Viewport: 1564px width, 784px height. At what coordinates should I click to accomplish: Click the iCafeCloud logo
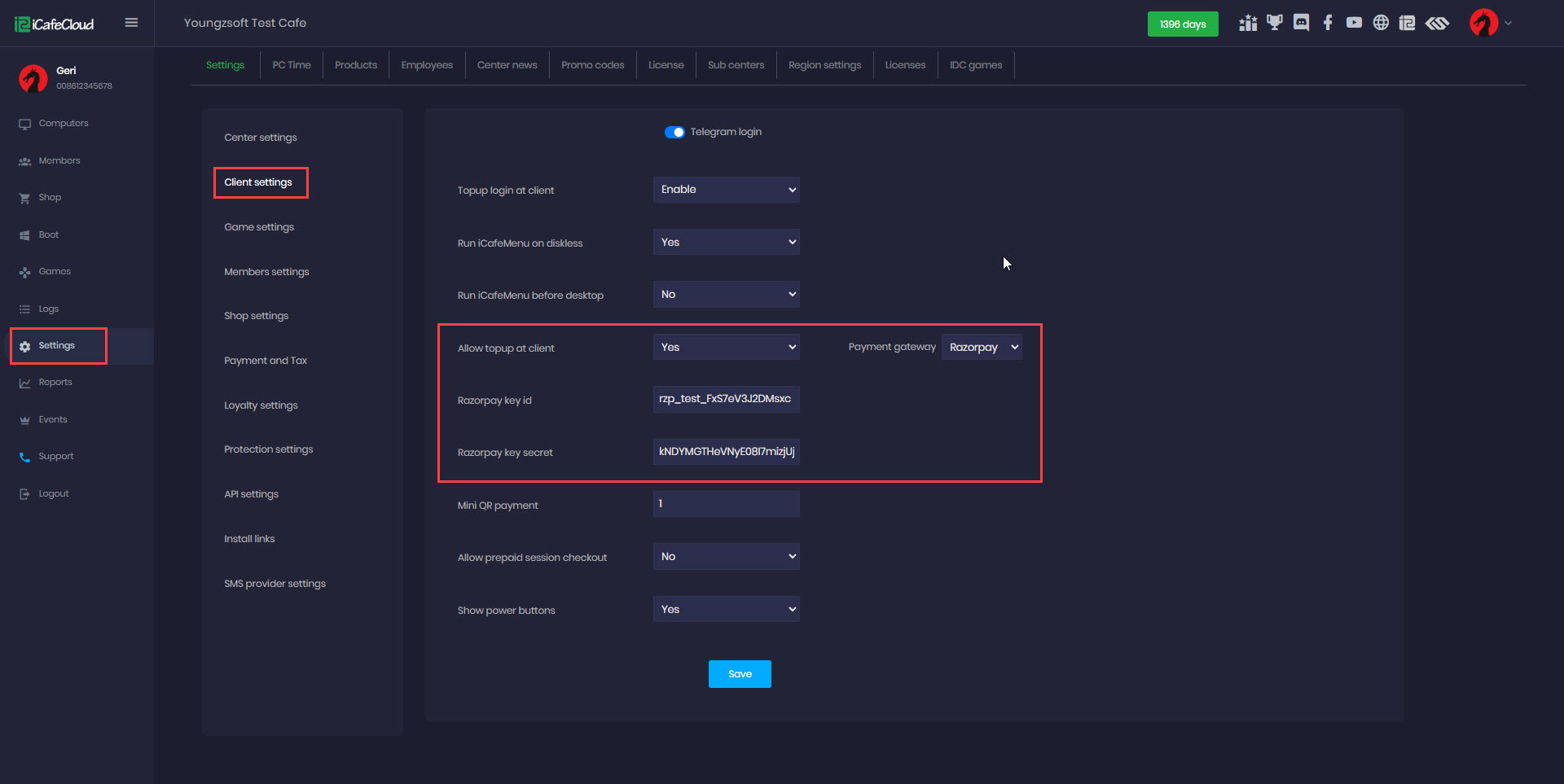(55, 24)
